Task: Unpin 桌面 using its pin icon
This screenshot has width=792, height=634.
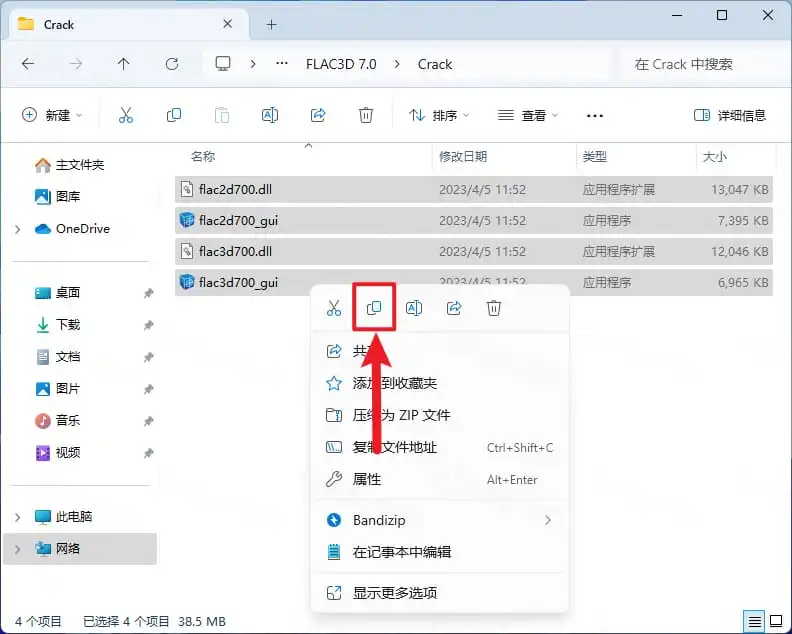Action: click(x=148, y=293)
